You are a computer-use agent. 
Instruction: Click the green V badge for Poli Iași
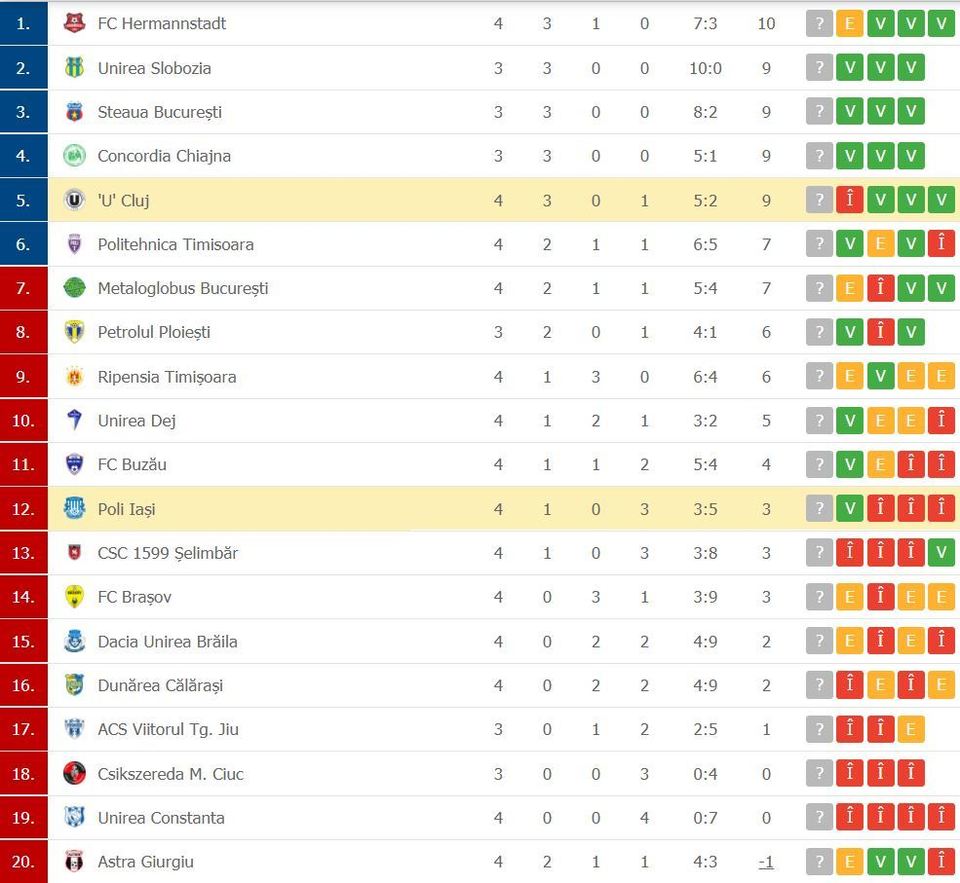(x=850, y=509)
